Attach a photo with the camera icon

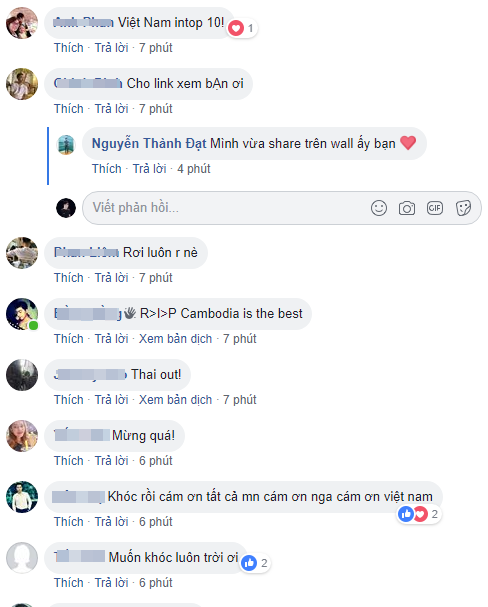click(407, 208)
